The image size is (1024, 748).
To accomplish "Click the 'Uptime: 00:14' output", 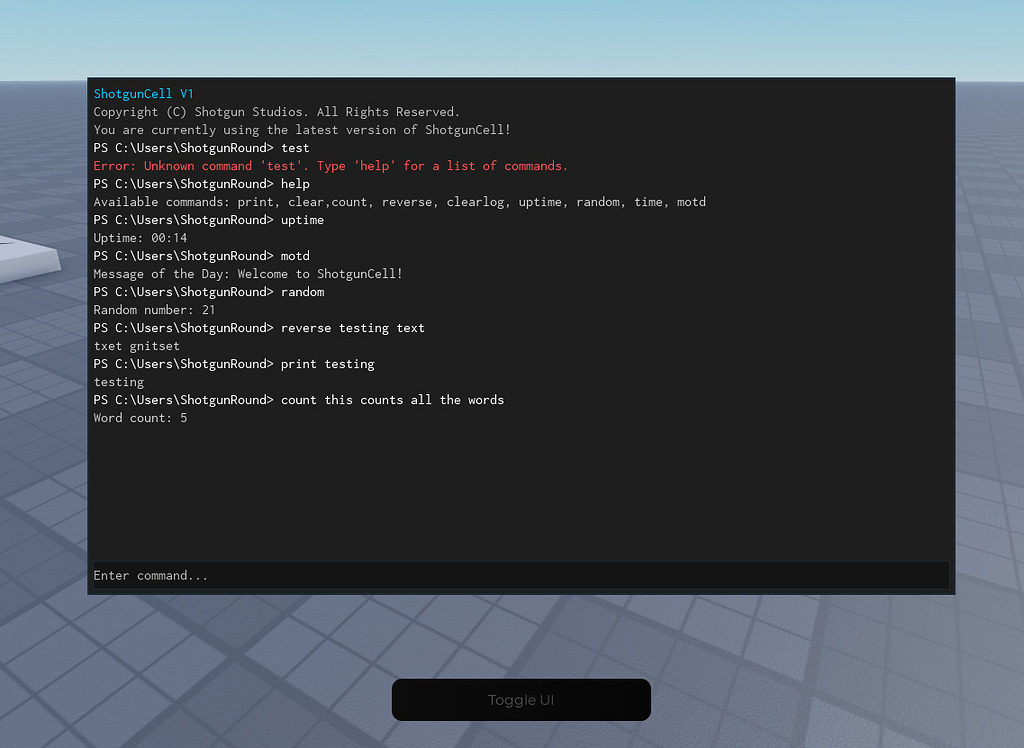I will click(x=140, y=238).
